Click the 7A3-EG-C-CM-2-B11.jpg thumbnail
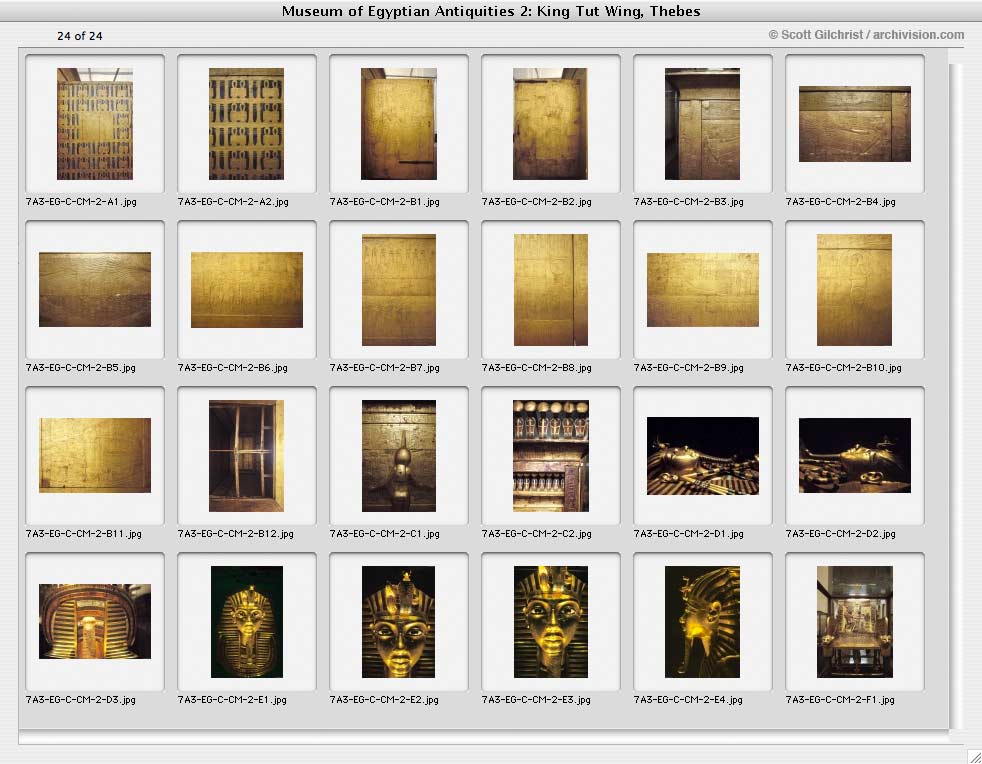The image size is (982, 764). tap(95, 455)
